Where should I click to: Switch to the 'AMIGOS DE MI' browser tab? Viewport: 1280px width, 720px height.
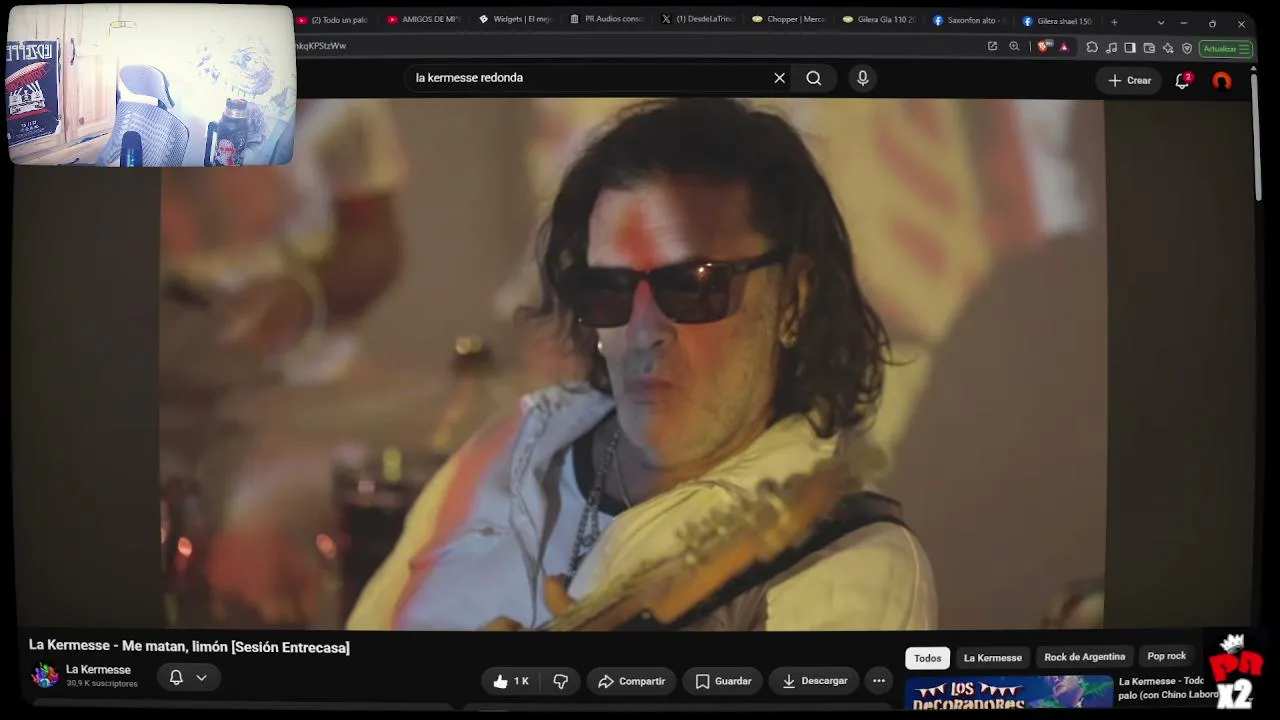tap(424, 20)
